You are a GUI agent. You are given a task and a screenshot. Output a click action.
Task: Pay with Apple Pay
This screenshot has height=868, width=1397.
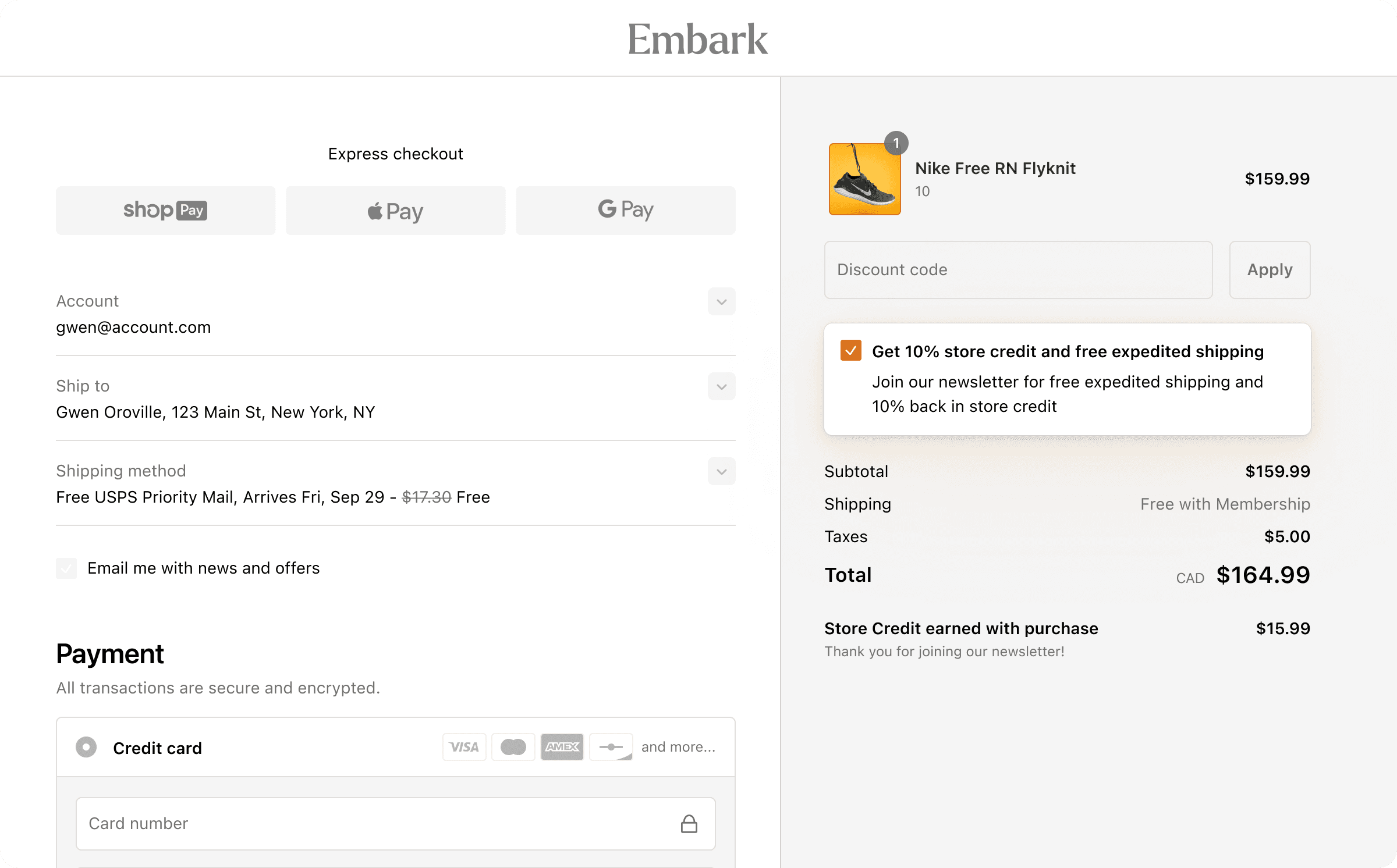pyautogui.click(x=395, y=210)
